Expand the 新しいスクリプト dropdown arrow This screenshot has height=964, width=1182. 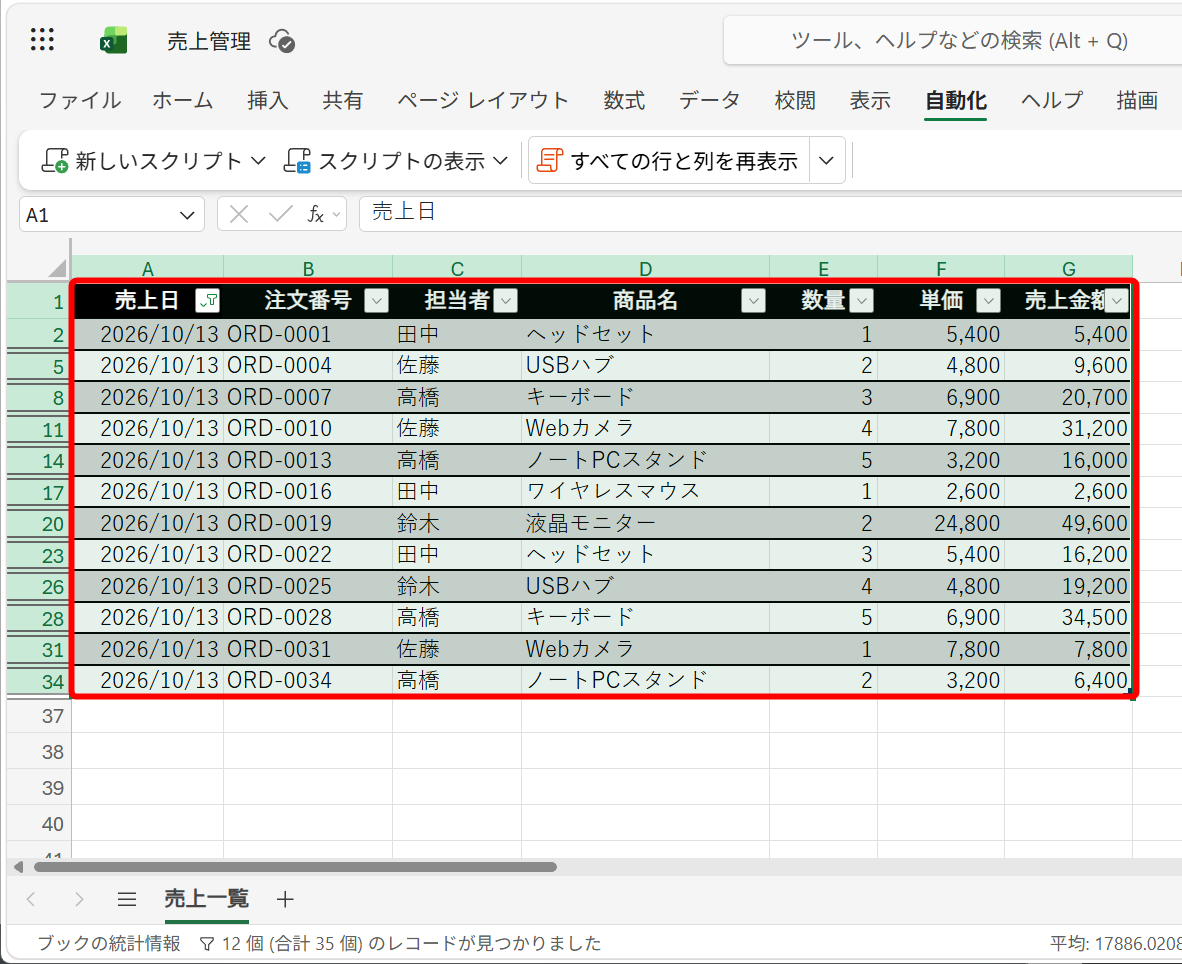[258, 161]
